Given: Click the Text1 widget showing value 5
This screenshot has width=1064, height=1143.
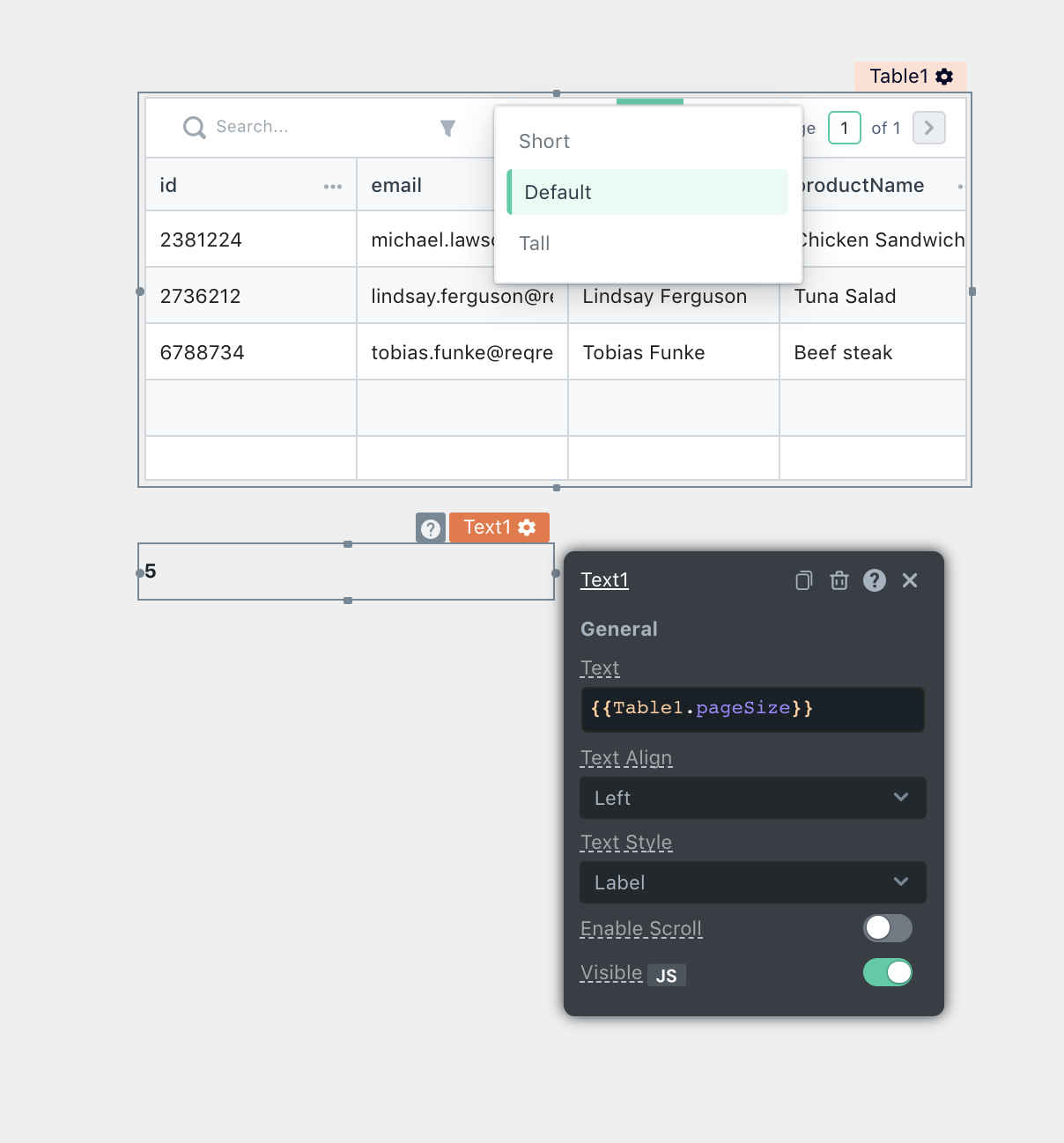Looking at the screenshot, I should tap(346, 571).
